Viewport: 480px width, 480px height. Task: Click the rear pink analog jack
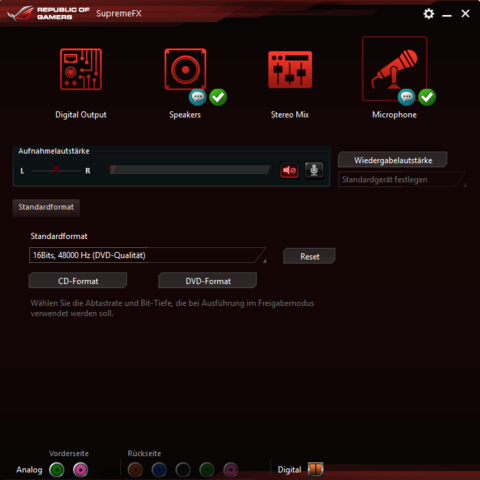(231, 470)
